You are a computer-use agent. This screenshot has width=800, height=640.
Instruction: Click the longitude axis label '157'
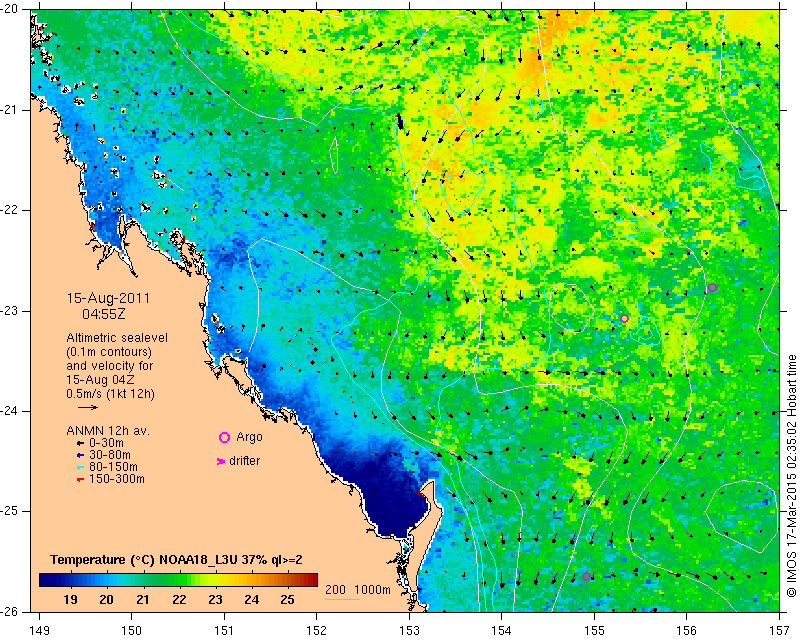click(780, 631)
